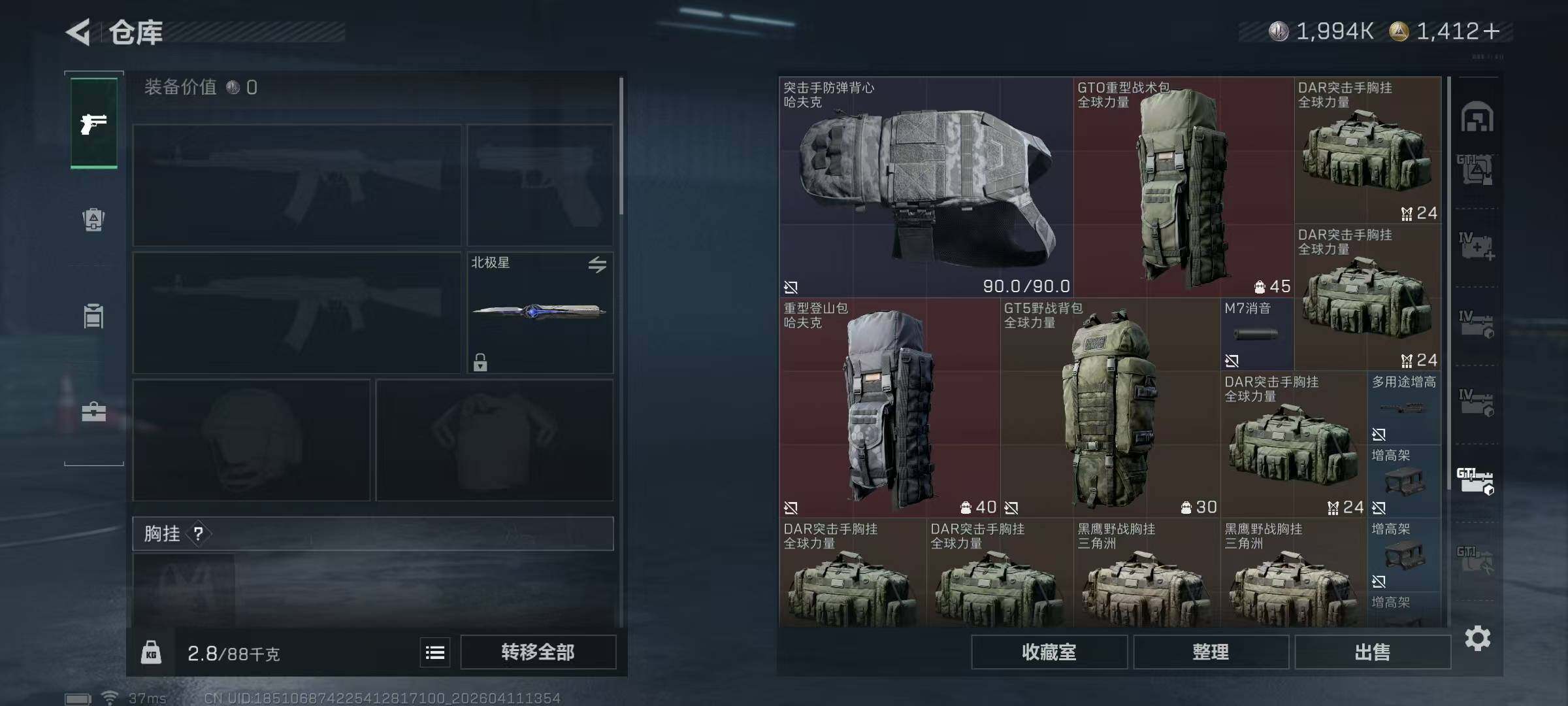Open the list view icon beside 转移全部
The height and width of the screenshot is (706, 1568).
coord(435,652)
